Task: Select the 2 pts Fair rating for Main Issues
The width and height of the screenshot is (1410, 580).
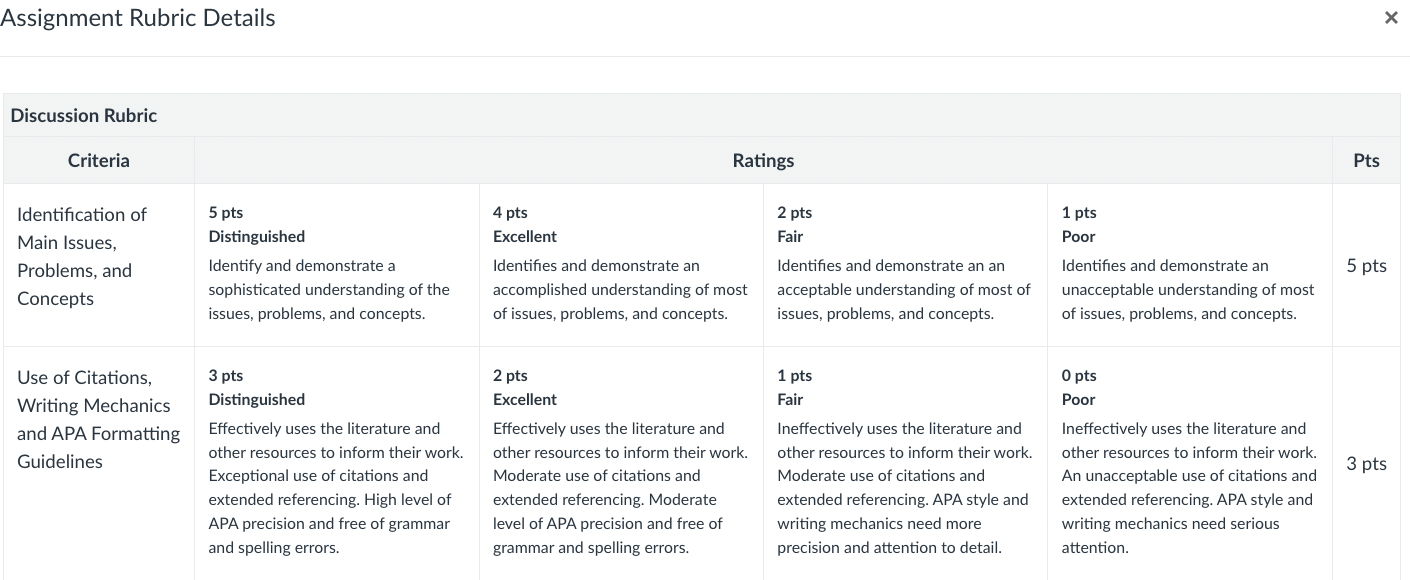Action: 905,265
